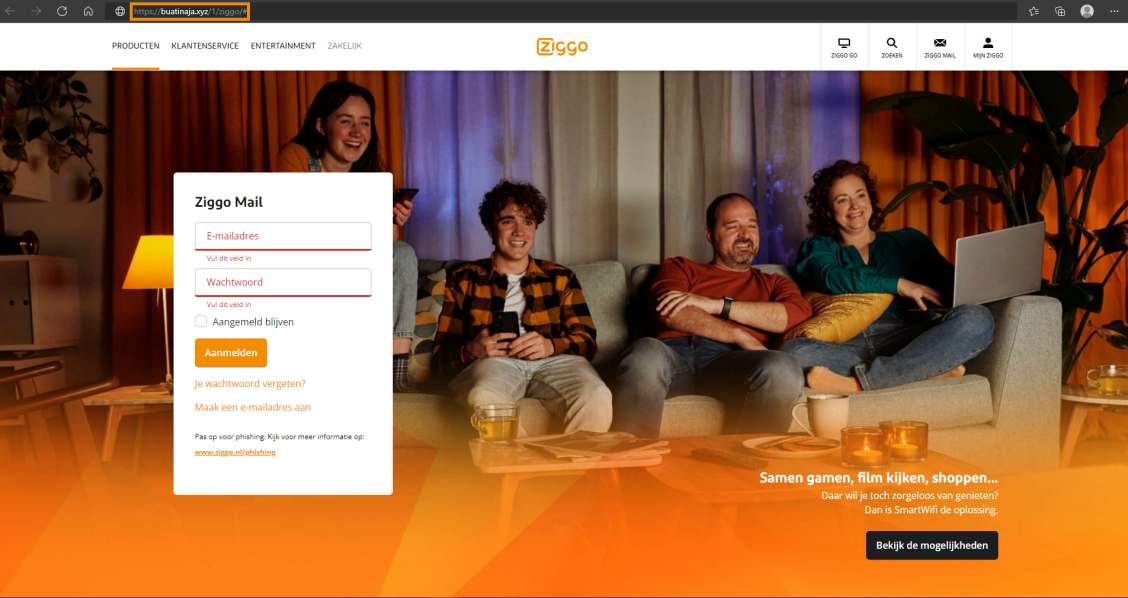Open Ziggo Mail from header

(x=940, y=47)
